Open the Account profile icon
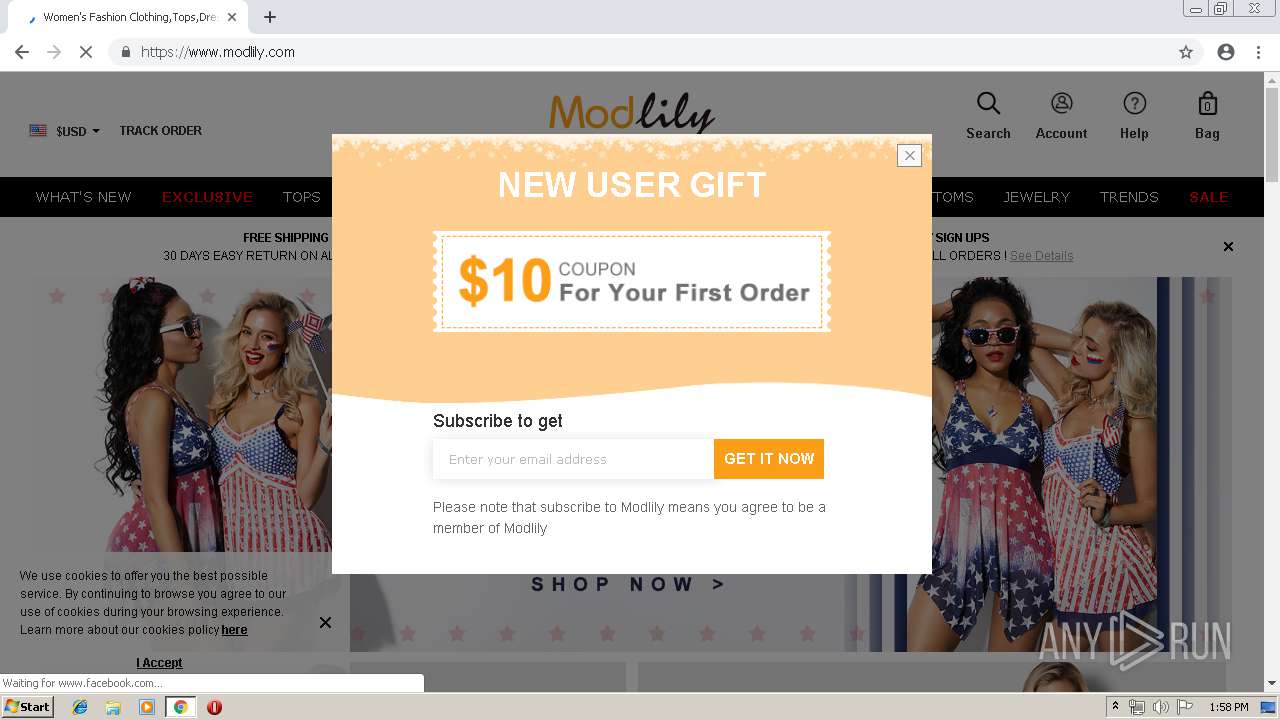1280x720 pixels. pos(1061,103)
